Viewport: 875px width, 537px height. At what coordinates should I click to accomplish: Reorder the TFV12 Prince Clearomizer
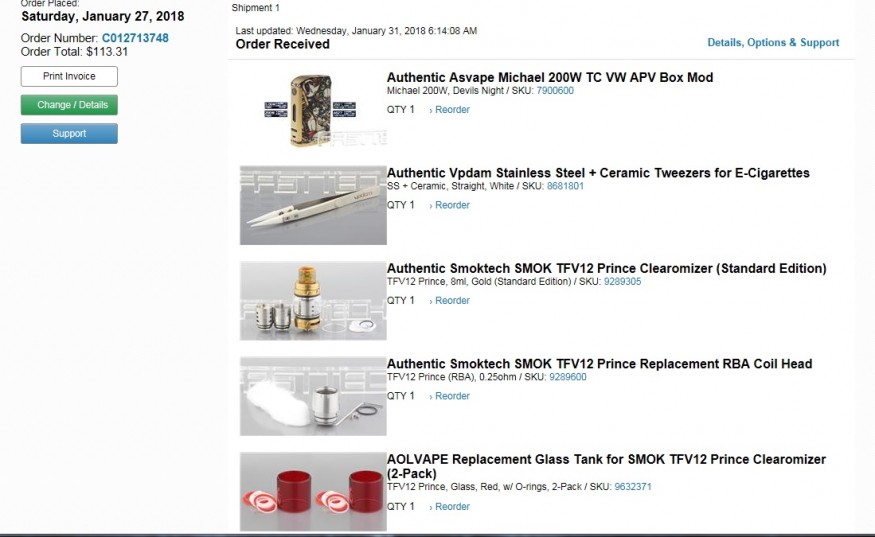(x=452, y=301)
